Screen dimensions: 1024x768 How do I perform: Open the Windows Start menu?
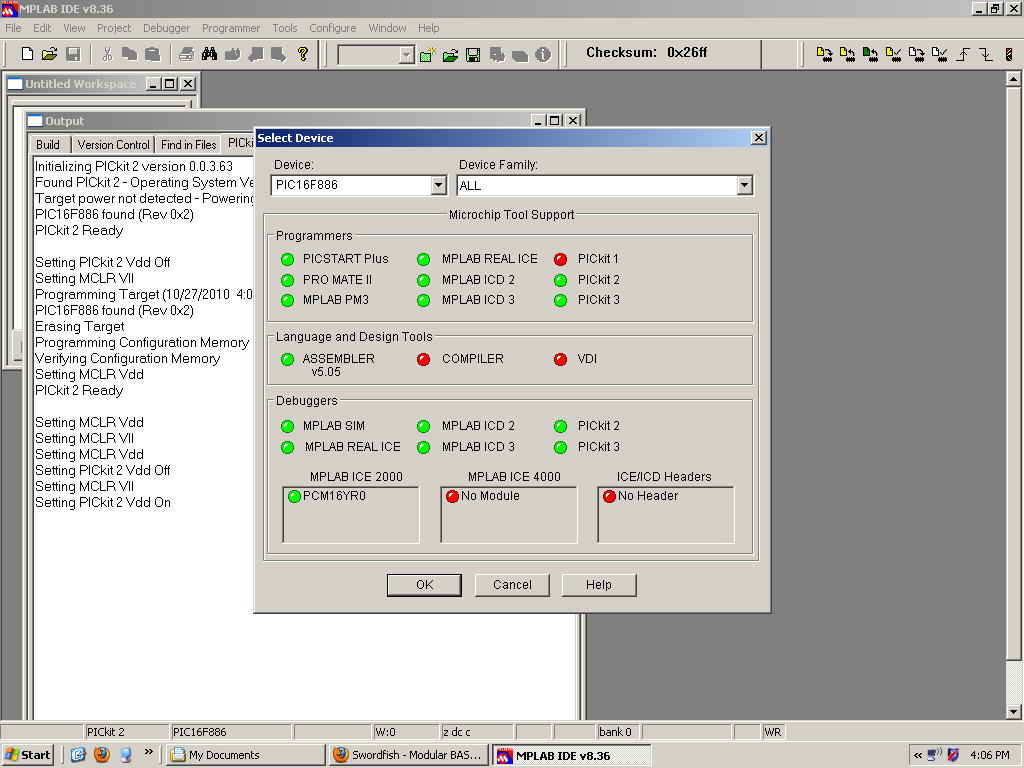pyautogui.click(x=27, y=755)
